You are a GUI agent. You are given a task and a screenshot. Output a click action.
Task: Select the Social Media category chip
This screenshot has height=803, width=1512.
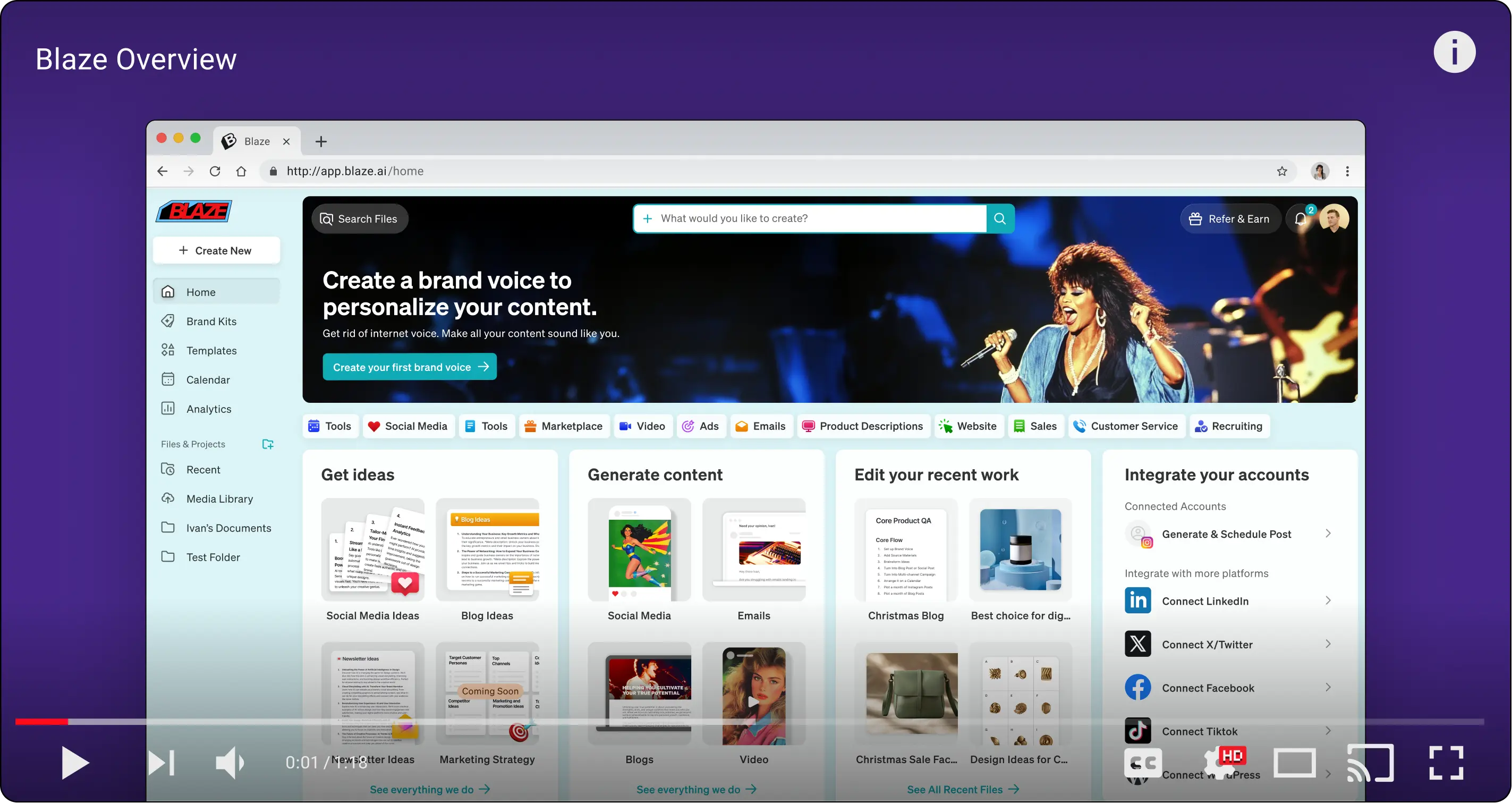pyautogui.click(x=408, y=426)
